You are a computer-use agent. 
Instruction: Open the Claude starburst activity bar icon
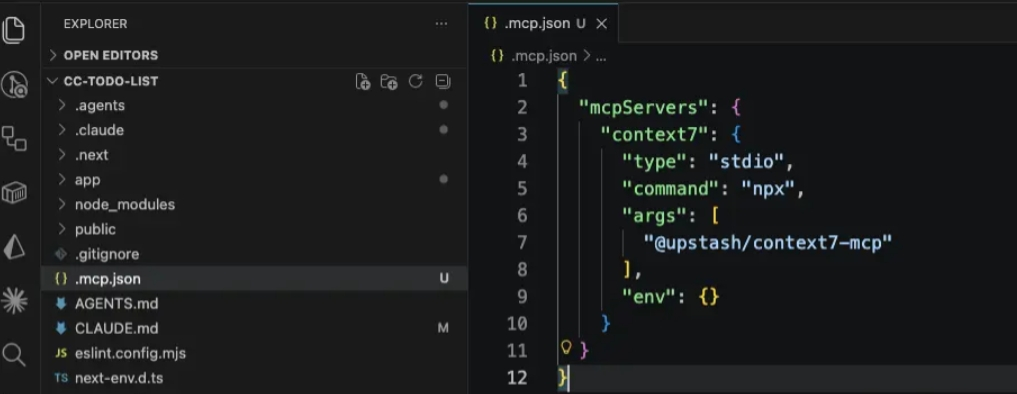(x=14, y=300)
